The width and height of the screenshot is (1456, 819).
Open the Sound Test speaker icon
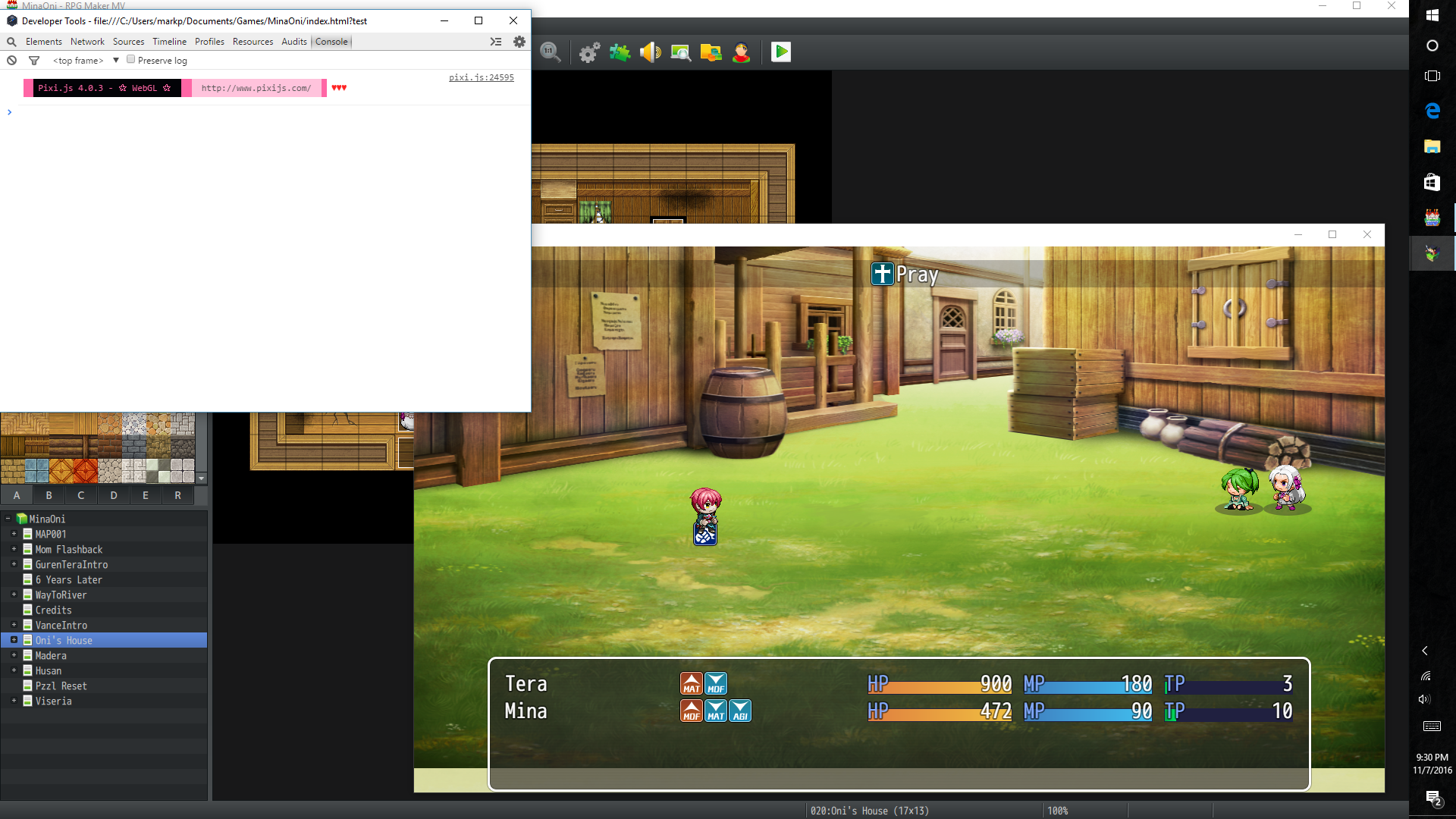651,52
